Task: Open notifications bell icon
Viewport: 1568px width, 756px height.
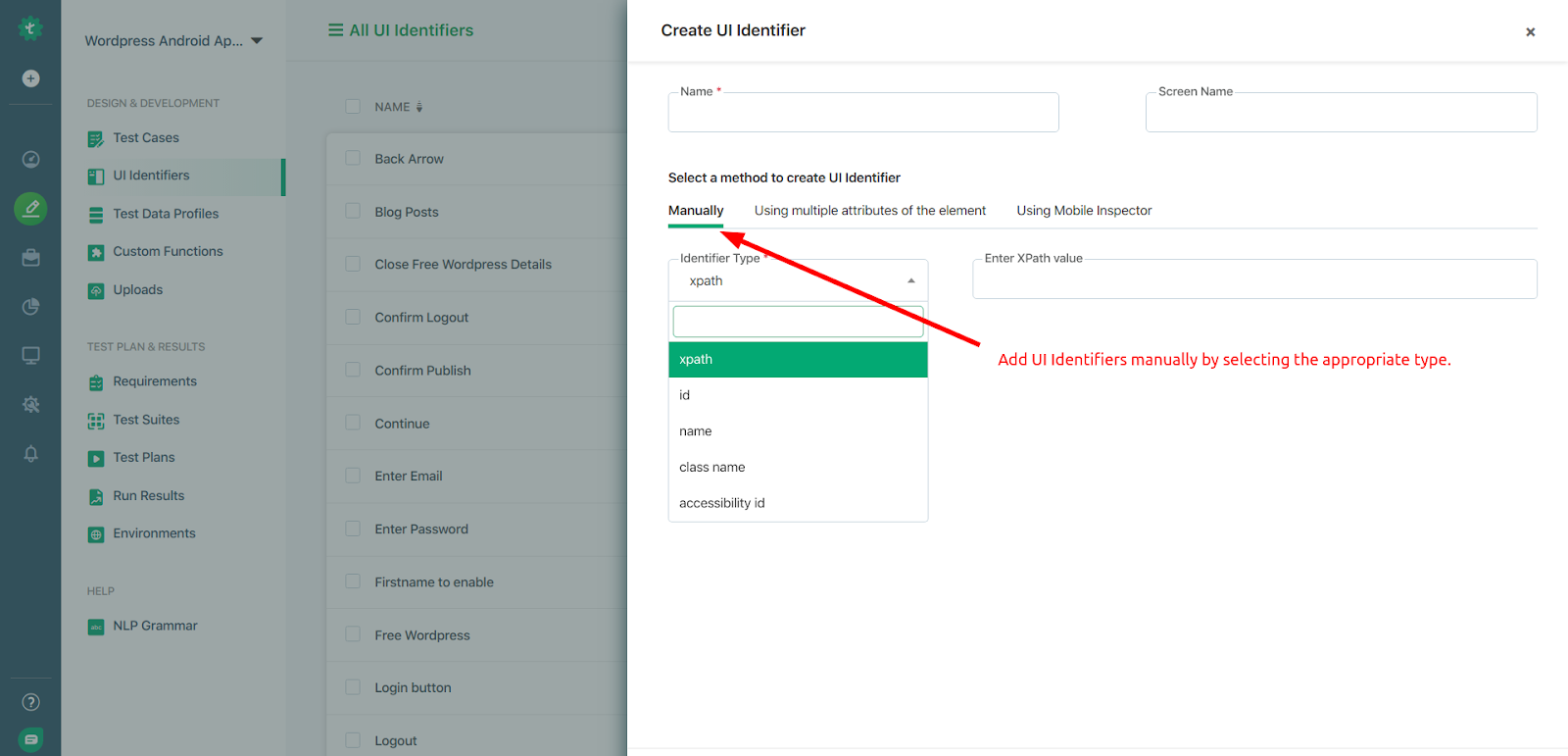Action: [30, 453]
